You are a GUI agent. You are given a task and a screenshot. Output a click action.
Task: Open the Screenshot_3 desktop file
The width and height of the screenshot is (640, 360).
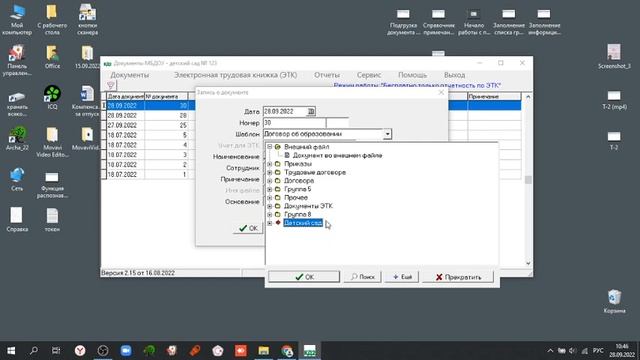tap(614, 56)
